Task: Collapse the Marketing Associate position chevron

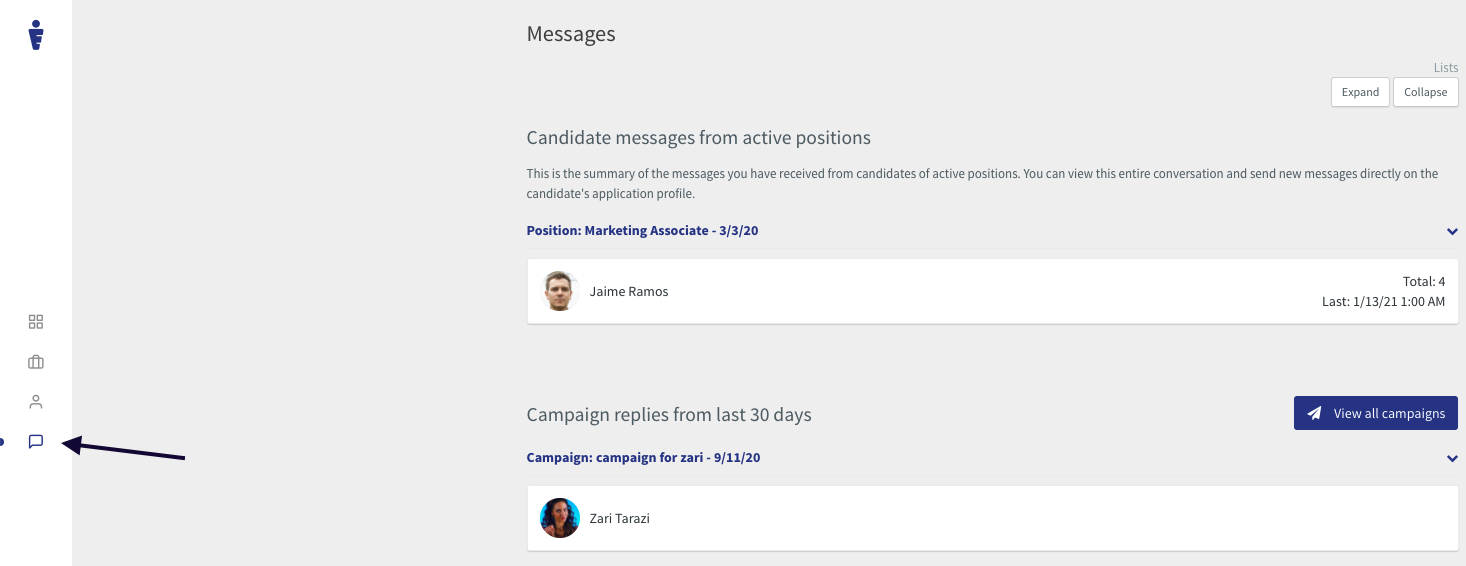Action: coord(1452,231)
